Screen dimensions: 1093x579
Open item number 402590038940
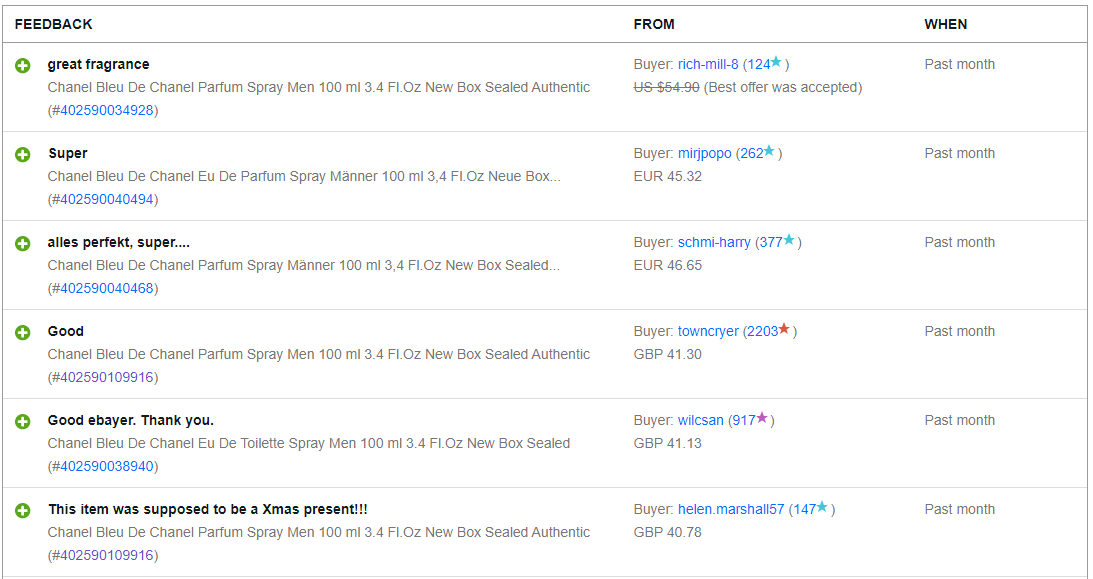[x=106, y=466]
